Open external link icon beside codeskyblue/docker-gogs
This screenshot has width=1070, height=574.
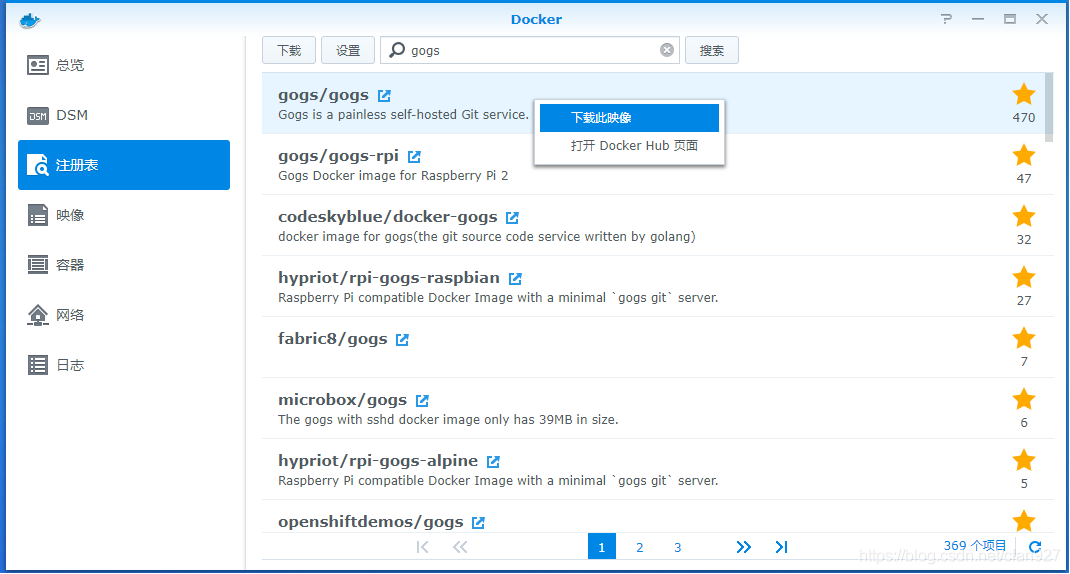[512, 218]
